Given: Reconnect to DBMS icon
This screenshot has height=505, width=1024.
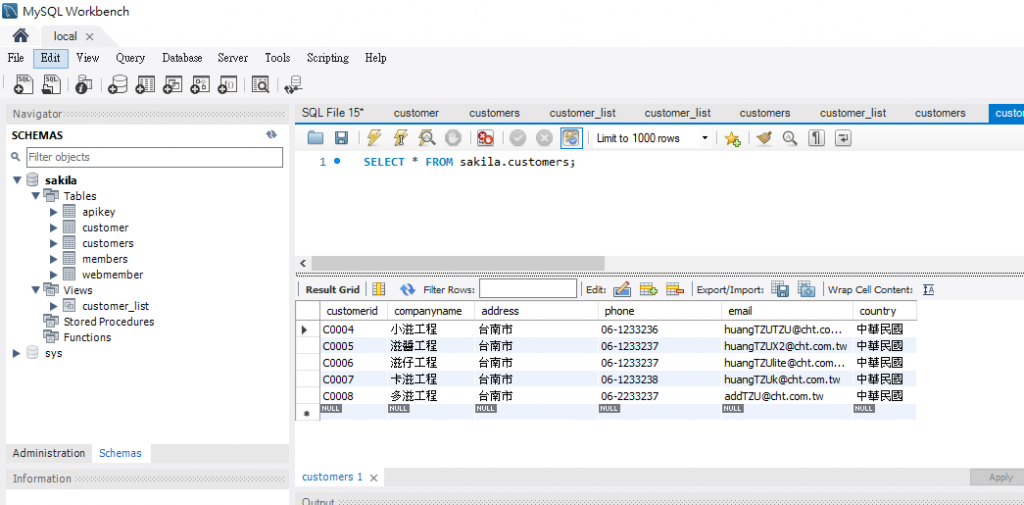Looking at the screenshot, I should pyautogui.click(x=293, y=84).
